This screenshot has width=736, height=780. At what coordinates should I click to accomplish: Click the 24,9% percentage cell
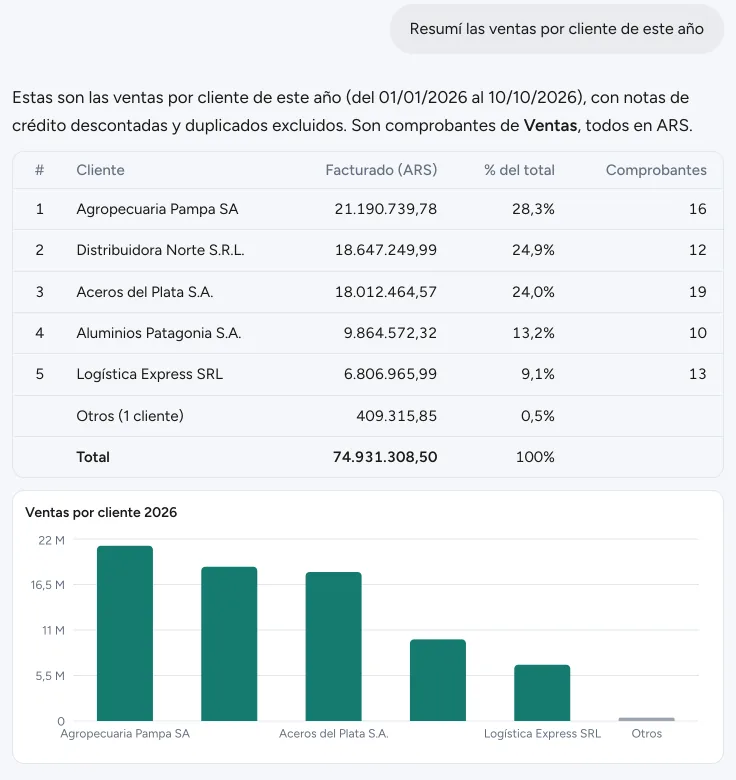pyautogui.click(x=534, y=250)
